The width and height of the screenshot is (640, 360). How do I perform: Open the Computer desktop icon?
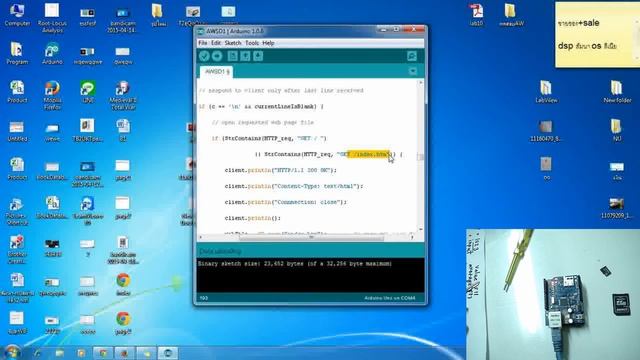coord(17,15)
